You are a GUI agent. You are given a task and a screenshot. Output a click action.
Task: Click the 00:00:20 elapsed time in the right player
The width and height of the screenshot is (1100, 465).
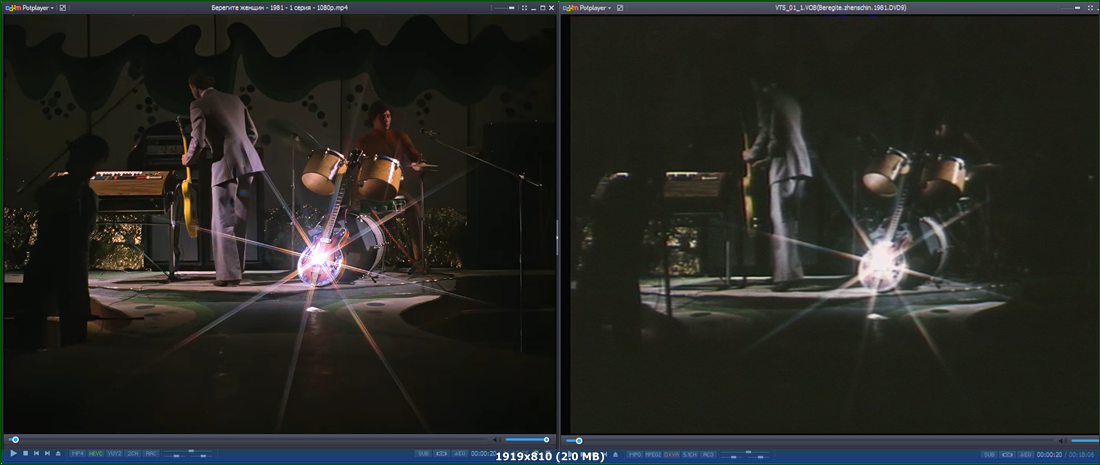(1049, 454)
